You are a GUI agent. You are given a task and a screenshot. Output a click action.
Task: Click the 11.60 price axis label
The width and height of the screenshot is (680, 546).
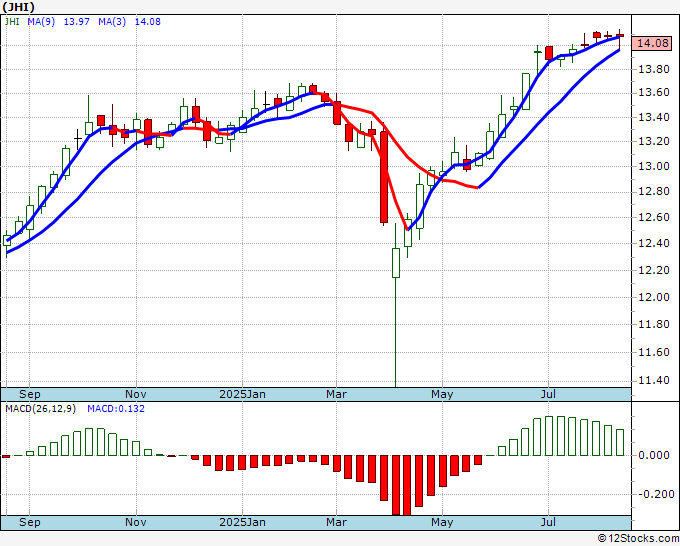(x=653, y=352)
